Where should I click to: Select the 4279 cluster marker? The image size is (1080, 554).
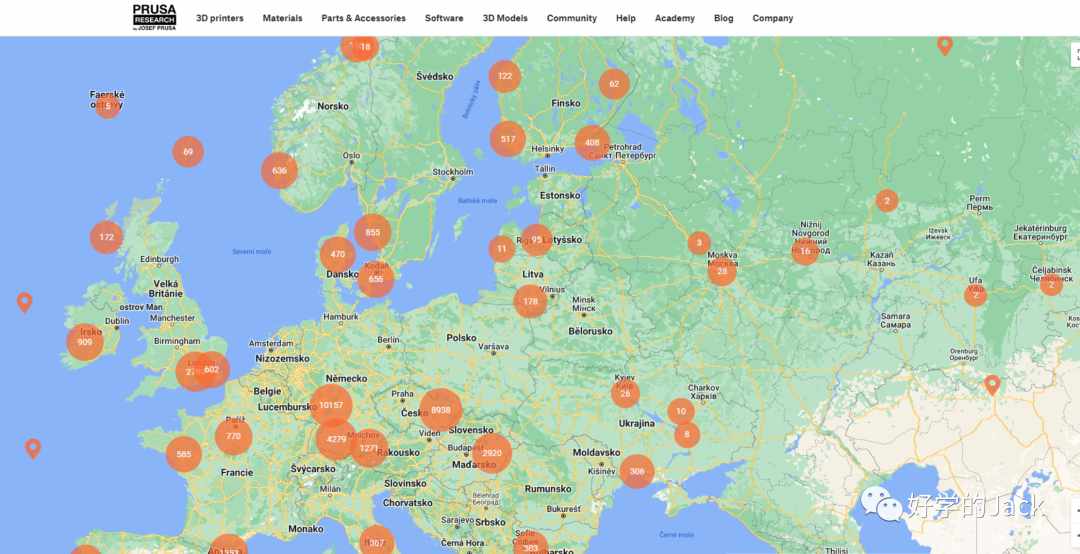[337, 439]
